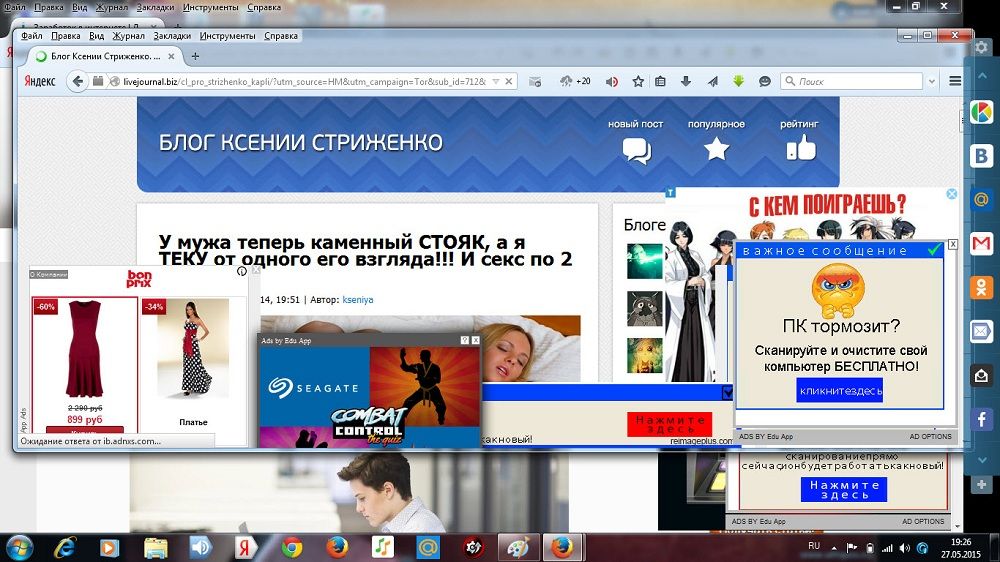Click the green download arrow extension icon
This screenshot has height=562, width=1000.
pyautogui.click(x=739, y=81)
